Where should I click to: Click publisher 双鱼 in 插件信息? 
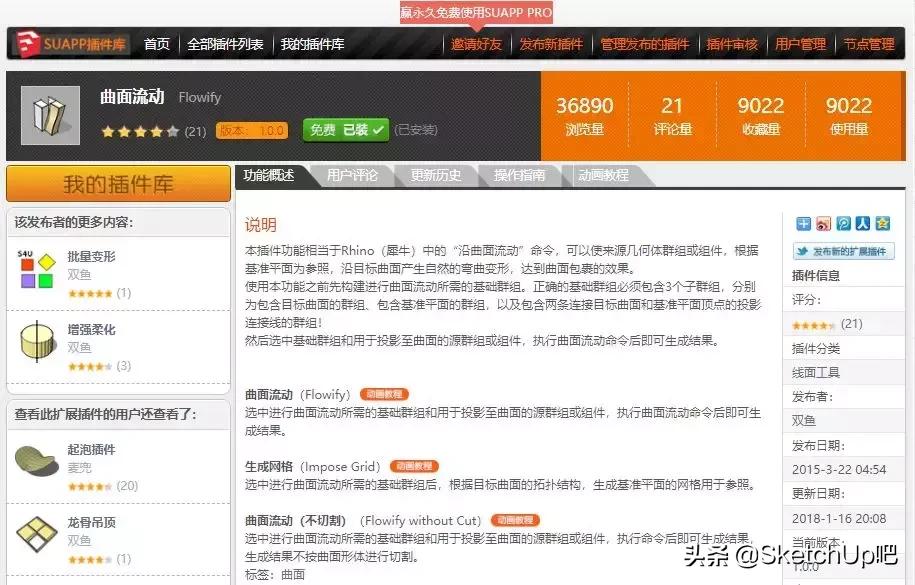[x=804, y=420]
